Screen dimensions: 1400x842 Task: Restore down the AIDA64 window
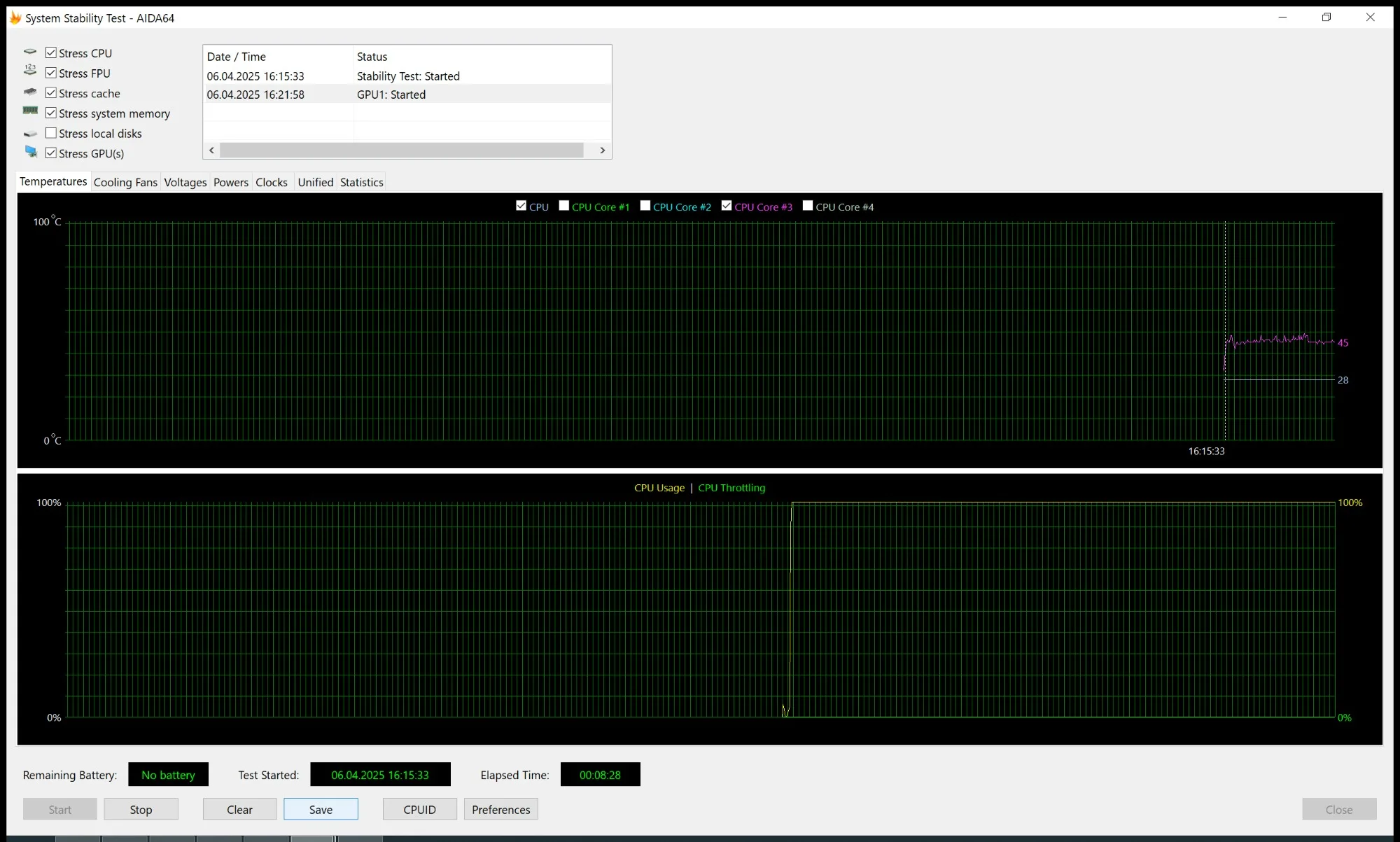click(x=1326, y=17)
